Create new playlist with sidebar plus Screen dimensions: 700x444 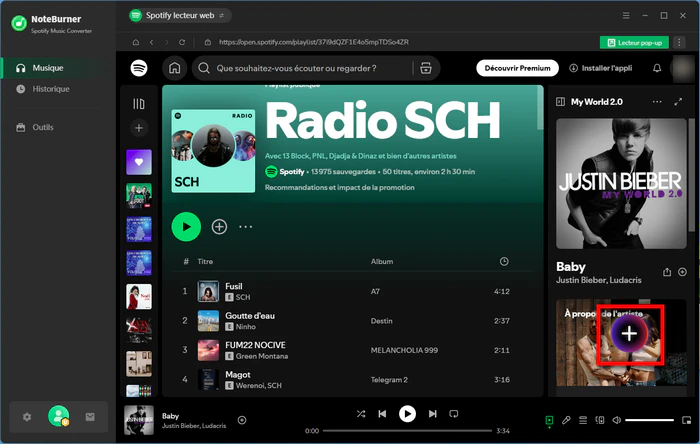139,128
